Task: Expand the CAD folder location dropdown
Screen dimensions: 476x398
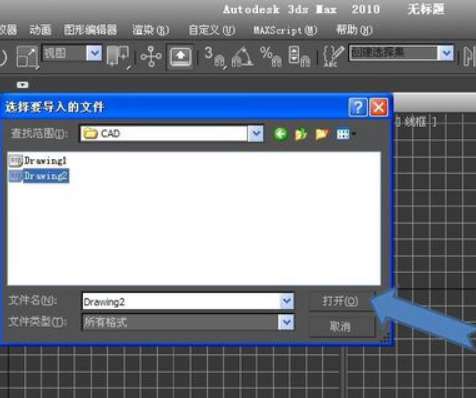Action: (256, 134)
